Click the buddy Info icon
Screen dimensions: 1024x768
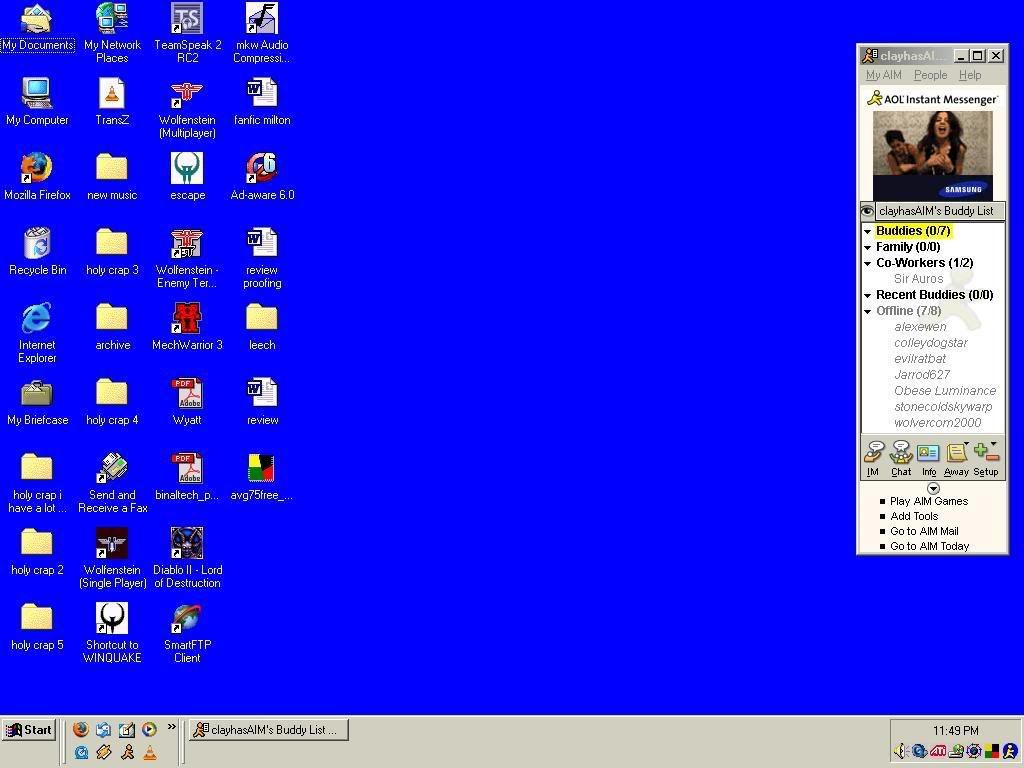point(928,458)
